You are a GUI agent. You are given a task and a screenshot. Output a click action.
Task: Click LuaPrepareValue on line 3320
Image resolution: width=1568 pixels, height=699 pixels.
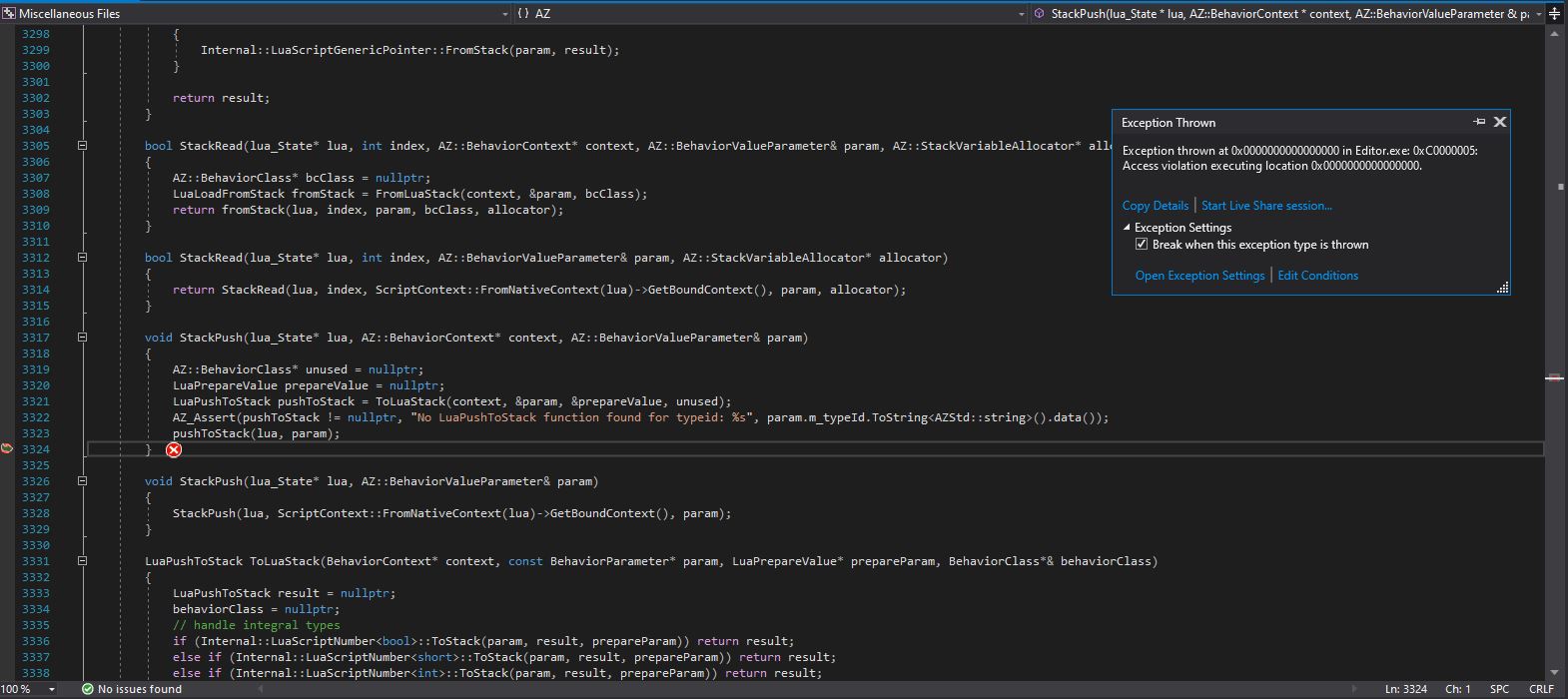click(x=225, y=385)
